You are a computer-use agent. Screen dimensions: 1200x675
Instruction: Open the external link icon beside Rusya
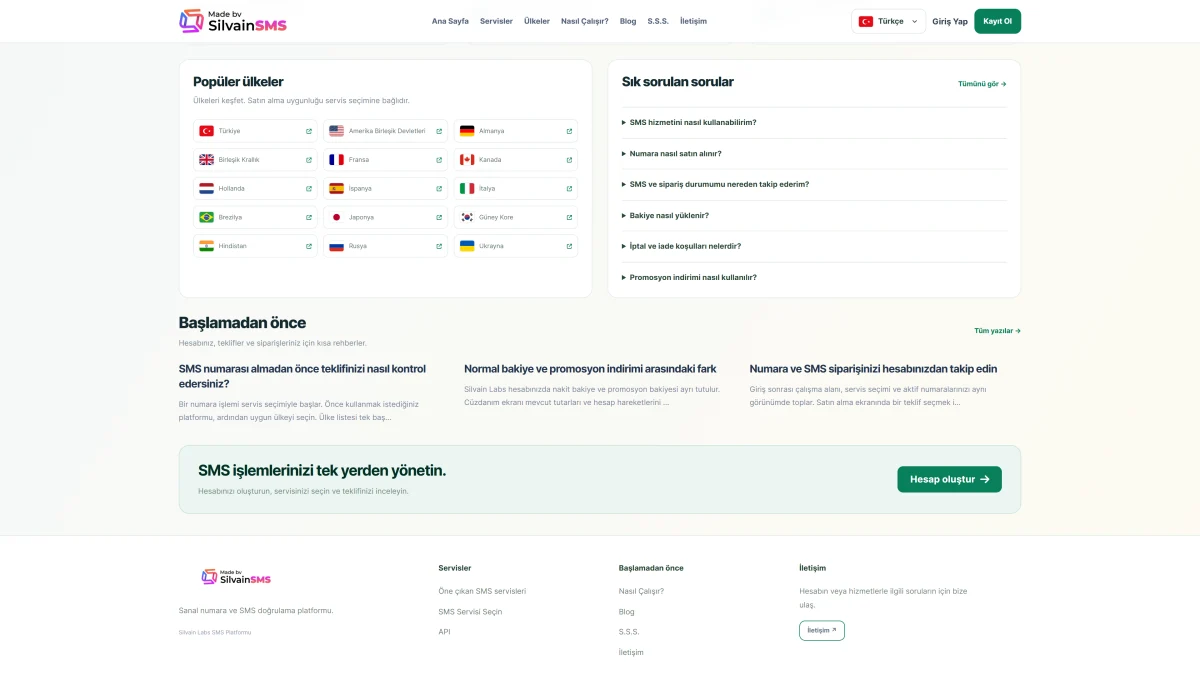tap(439, 246)
